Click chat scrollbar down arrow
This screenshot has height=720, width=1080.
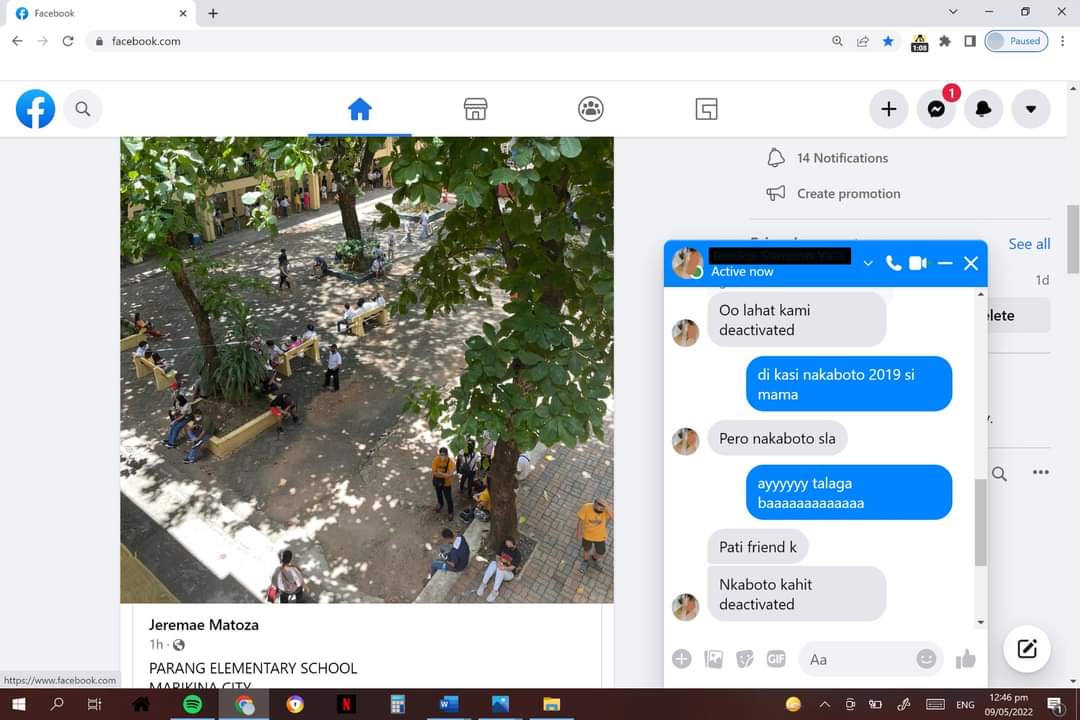tap(981, 622)
